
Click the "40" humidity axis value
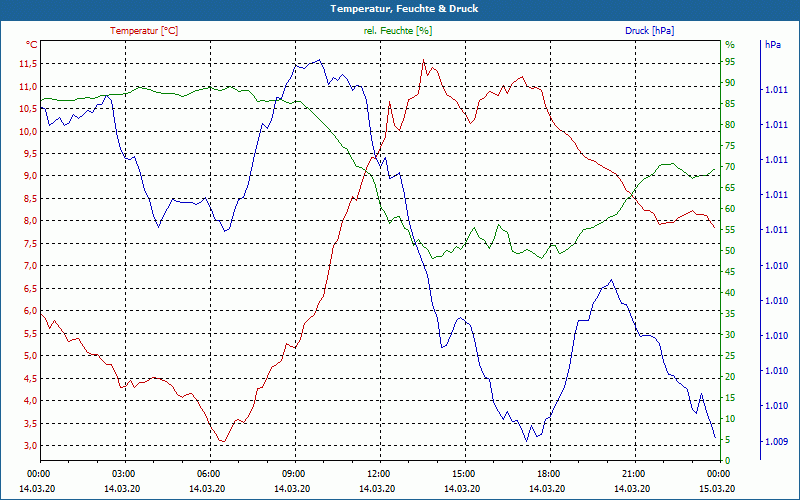click(x=730, y=293)
